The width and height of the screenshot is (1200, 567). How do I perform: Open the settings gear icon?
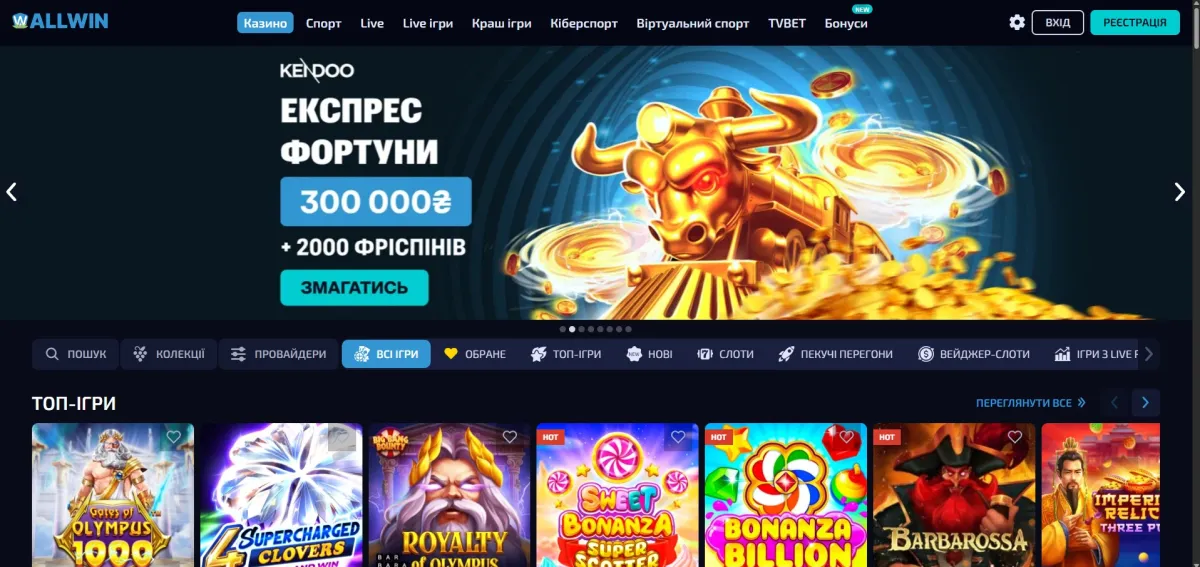[x=1017, y=22]
